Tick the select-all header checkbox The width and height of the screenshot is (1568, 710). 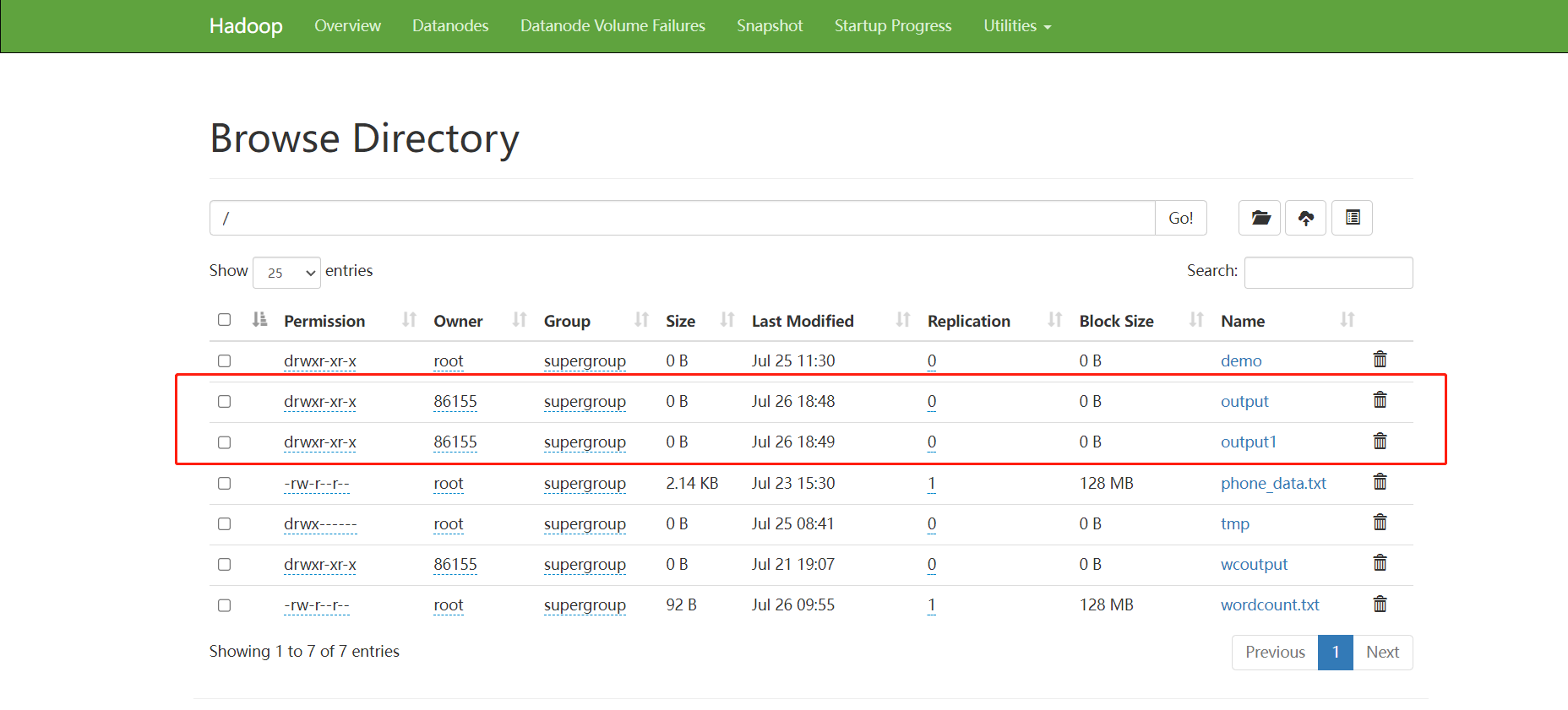(x=224, y=320)
